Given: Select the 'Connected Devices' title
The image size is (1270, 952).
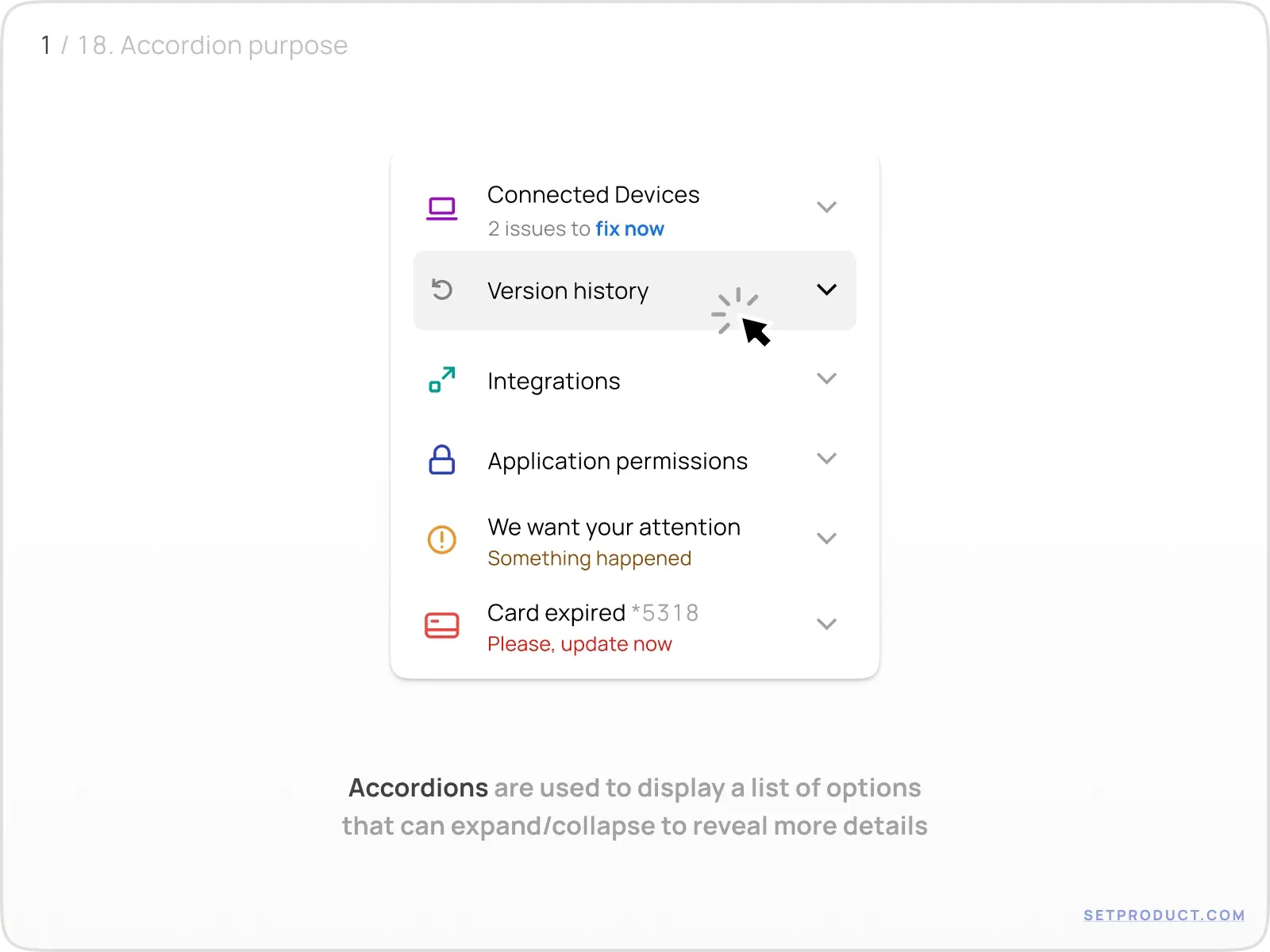Looking at the screenshot, I should pos(594,194).
